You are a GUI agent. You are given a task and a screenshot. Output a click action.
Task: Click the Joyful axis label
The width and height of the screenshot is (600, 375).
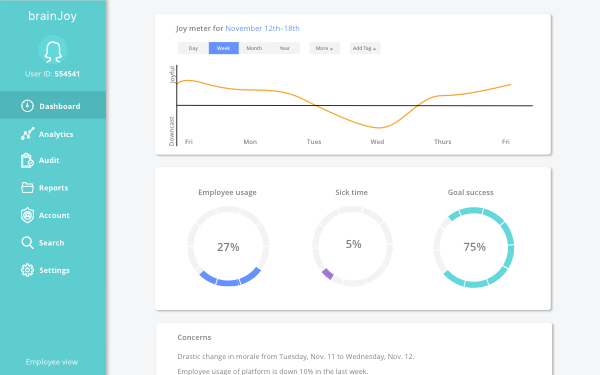[x=172, y=75]
